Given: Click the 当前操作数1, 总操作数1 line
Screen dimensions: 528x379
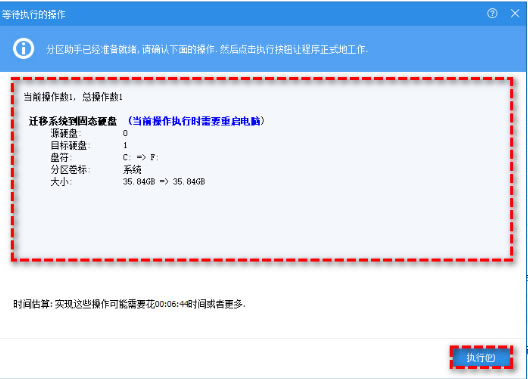Looking at the screenshot, I should (x=73, y=97).
